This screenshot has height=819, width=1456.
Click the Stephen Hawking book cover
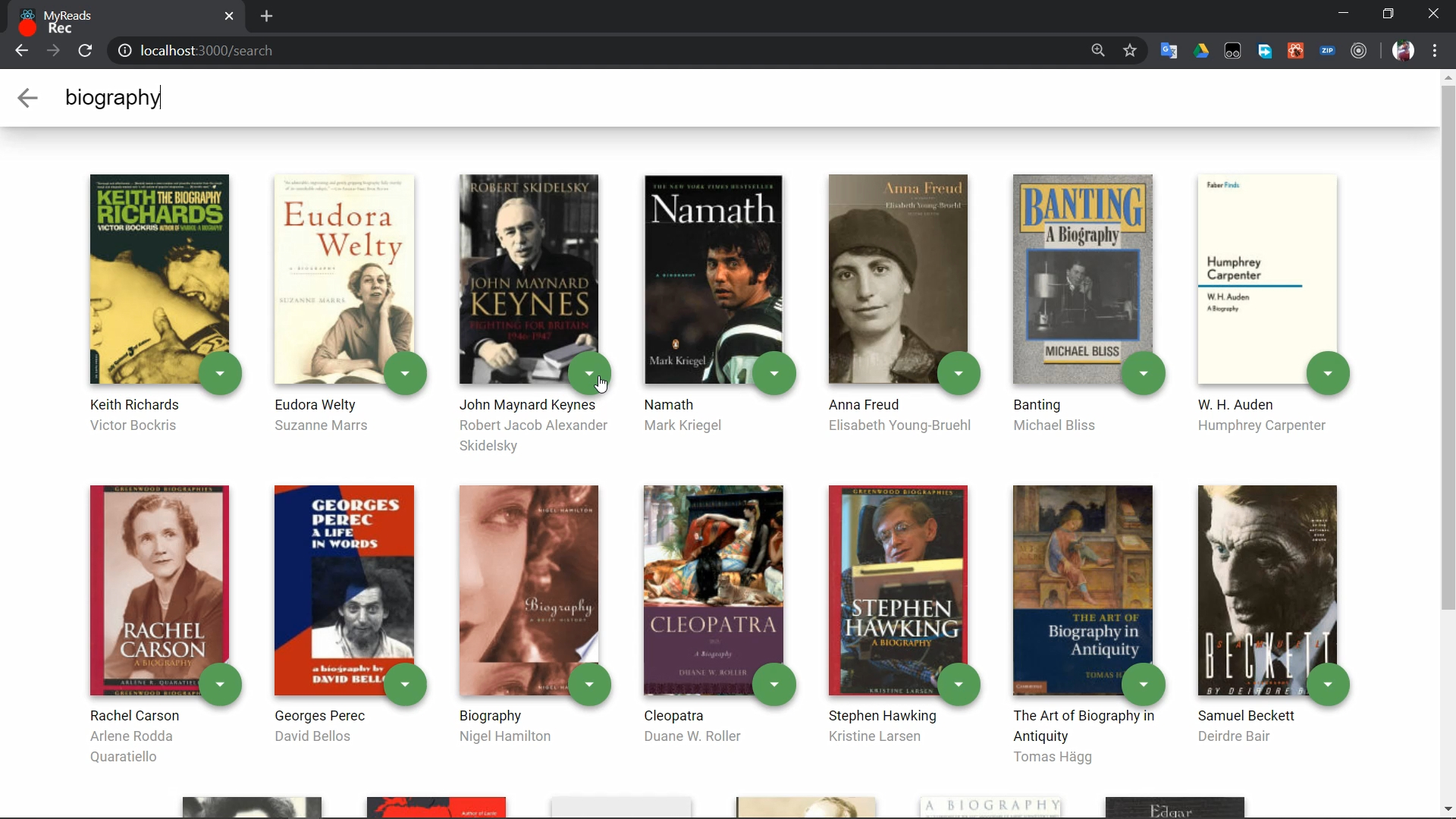[x=898, y=590]
